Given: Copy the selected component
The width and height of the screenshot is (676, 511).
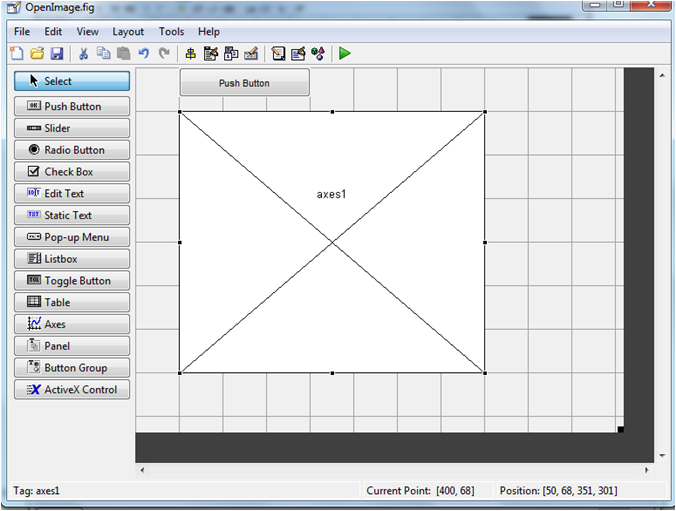Looking at the screenshot, I should pyautogui.click(x=103, y=53).
